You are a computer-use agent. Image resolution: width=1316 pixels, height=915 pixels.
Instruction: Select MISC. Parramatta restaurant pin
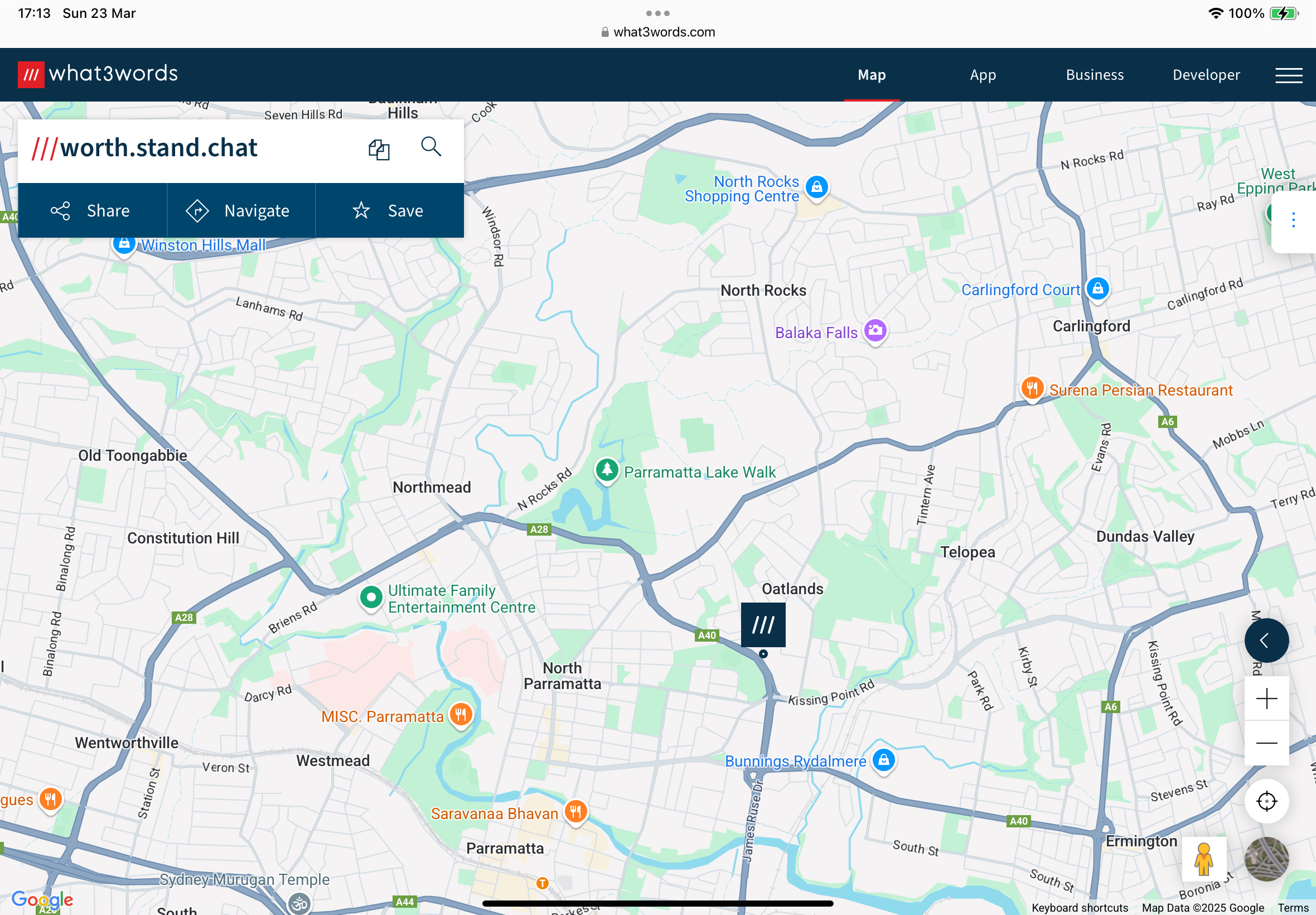point(461,714)
